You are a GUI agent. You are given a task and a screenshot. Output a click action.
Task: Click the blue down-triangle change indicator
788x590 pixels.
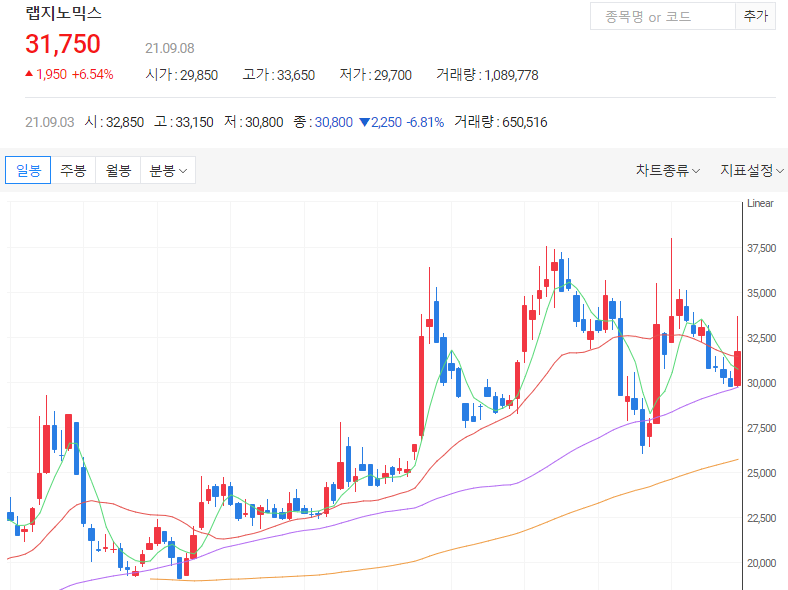point(365,122)
